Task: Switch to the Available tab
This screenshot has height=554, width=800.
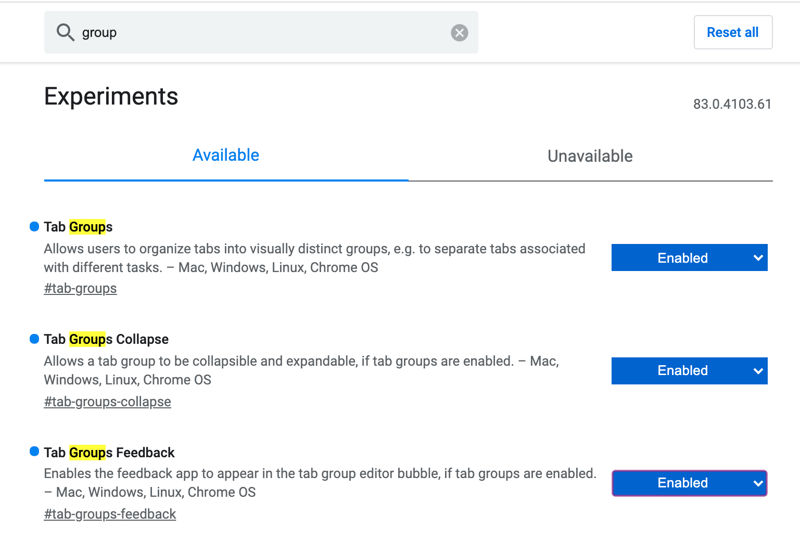Action: (x=226, y=155)
